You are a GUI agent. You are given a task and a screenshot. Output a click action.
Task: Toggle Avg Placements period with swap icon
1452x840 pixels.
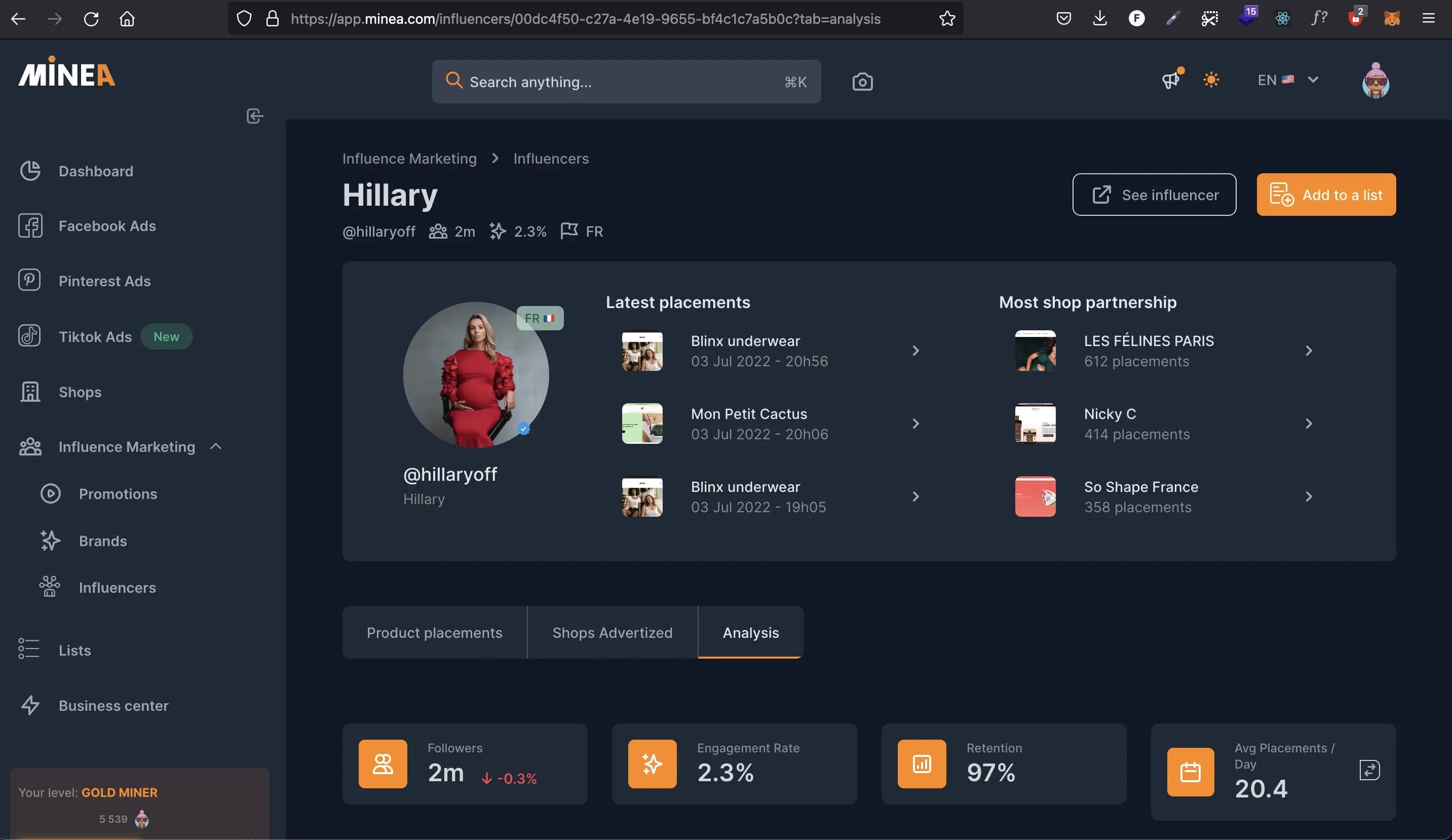coord(1369,770)
